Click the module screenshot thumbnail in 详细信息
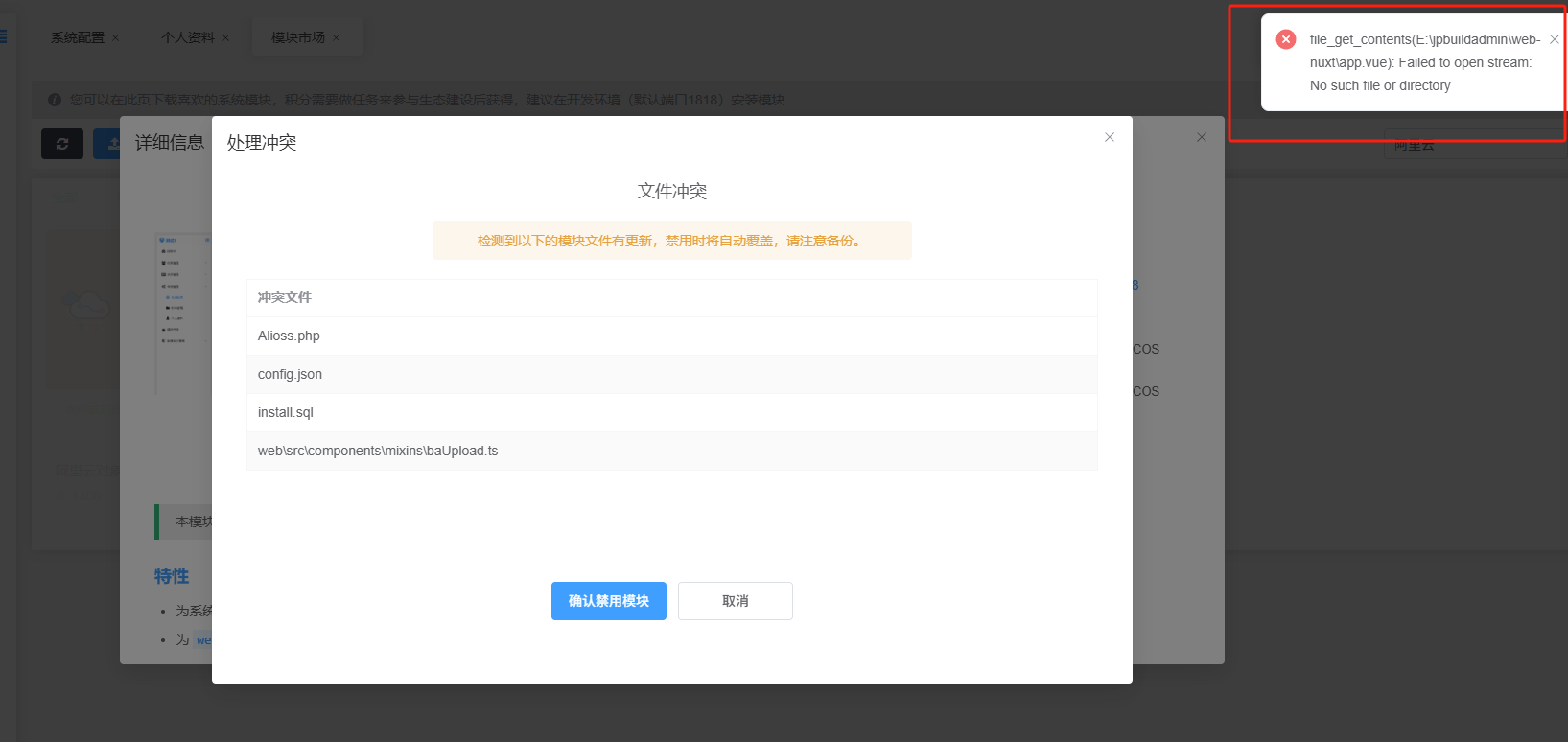Viewport: 1568px width, 742px height. pos(183,313)
